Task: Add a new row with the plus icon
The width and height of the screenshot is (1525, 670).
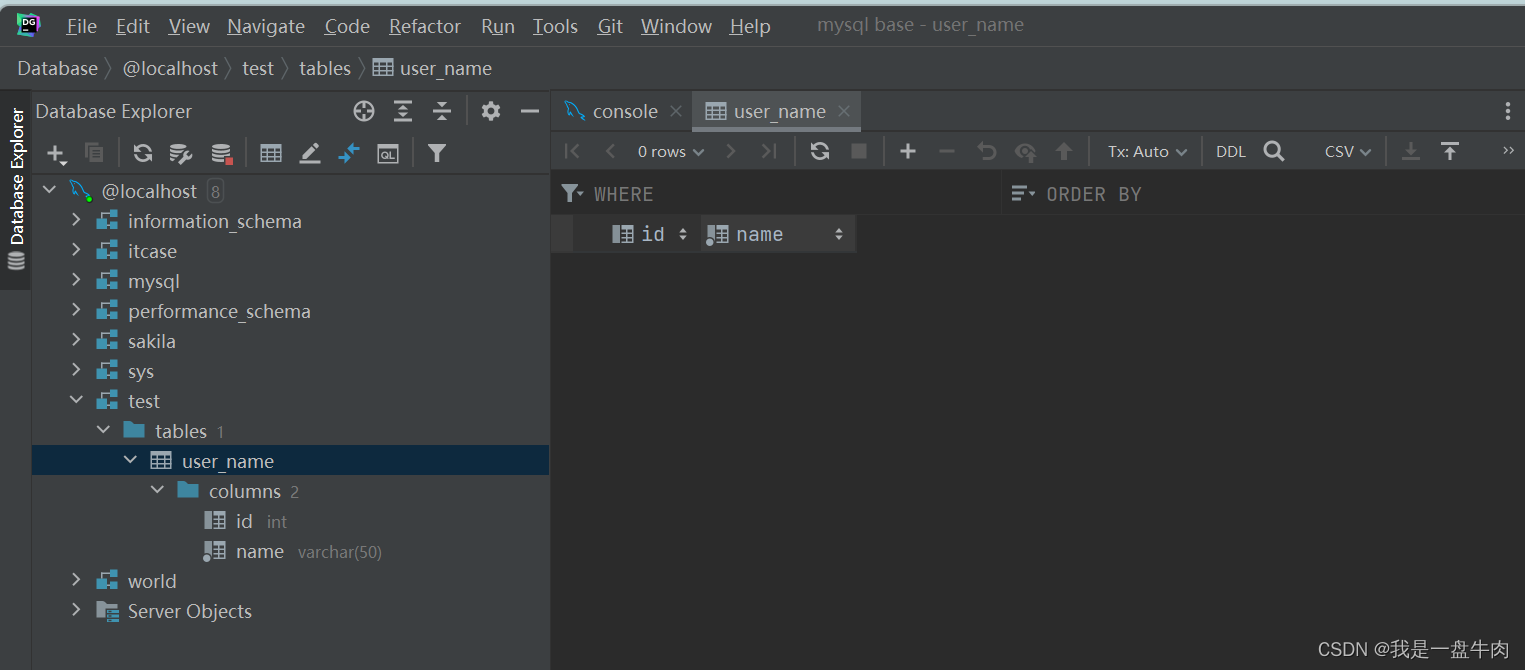Action: coord(908,151)
